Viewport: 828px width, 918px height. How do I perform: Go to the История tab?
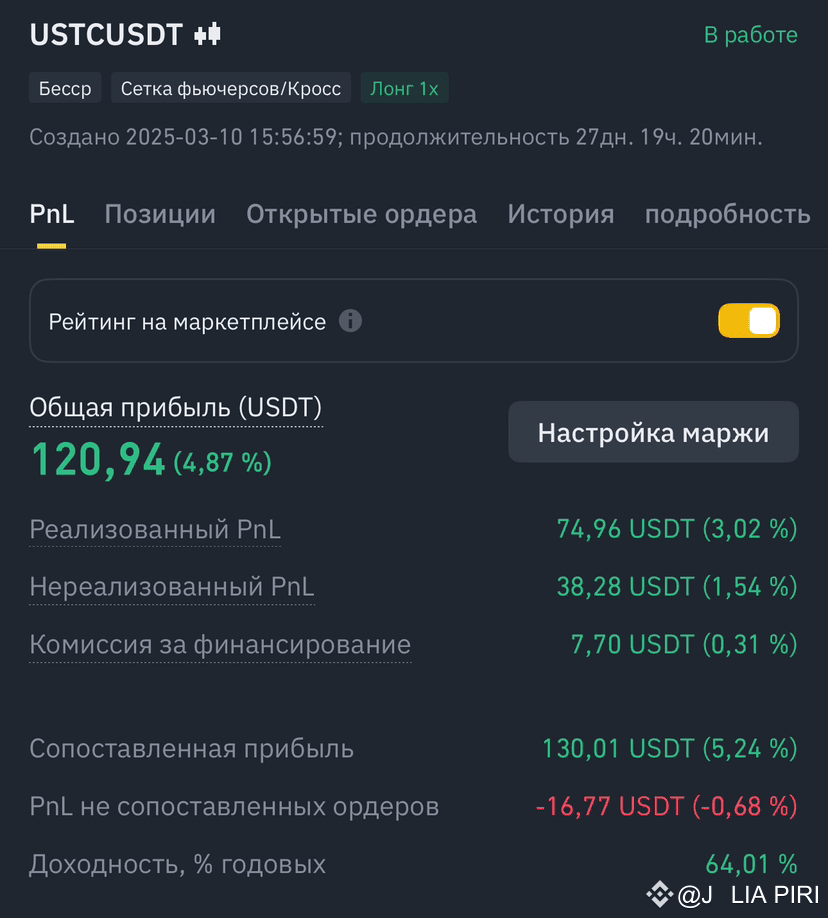click(561, 214)
